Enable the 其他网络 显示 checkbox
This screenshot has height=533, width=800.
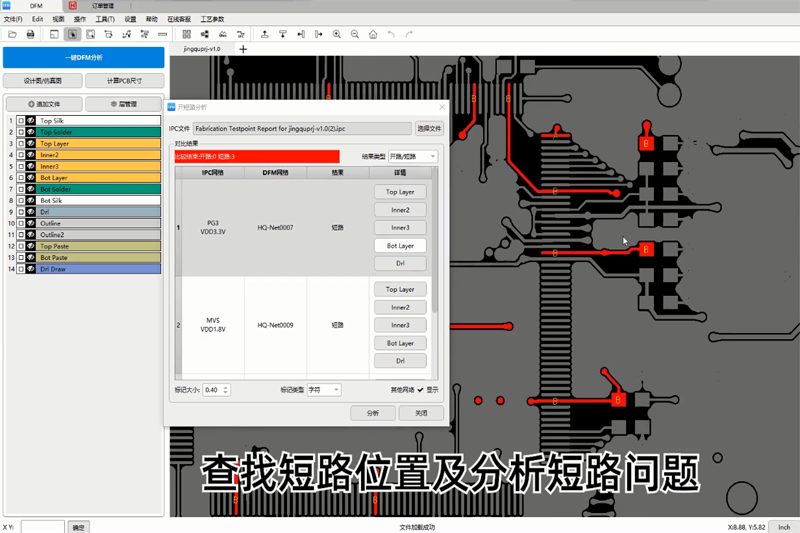click(421, 390)
